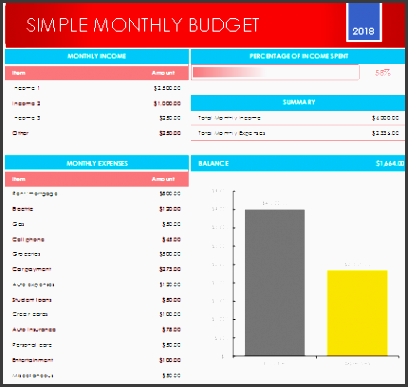This screenshot has height=387, width=408.
Task: Click the Miscellaneous amount cell
Action: pos(171,375)
